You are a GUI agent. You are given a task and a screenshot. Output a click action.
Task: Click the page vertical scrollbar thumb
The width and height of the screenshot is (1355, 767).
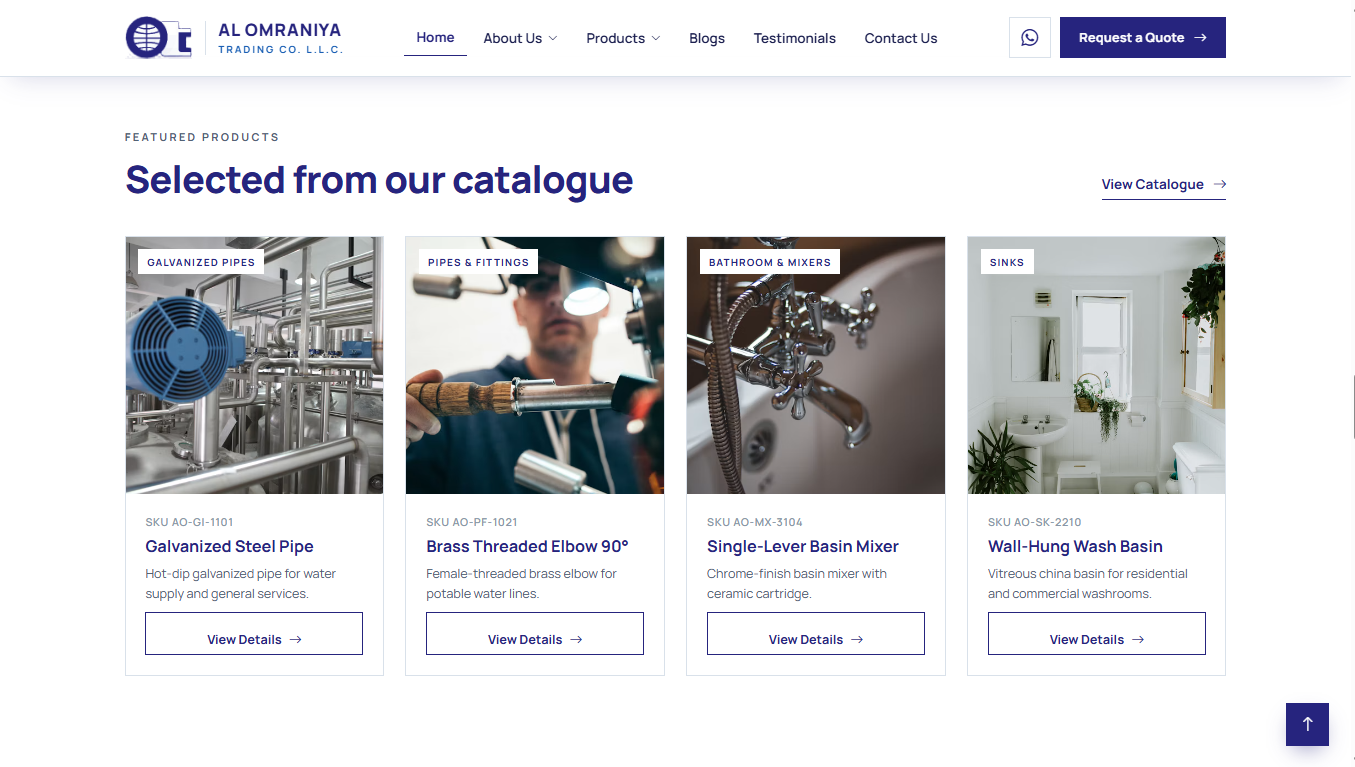click(x=1353, y=407)
